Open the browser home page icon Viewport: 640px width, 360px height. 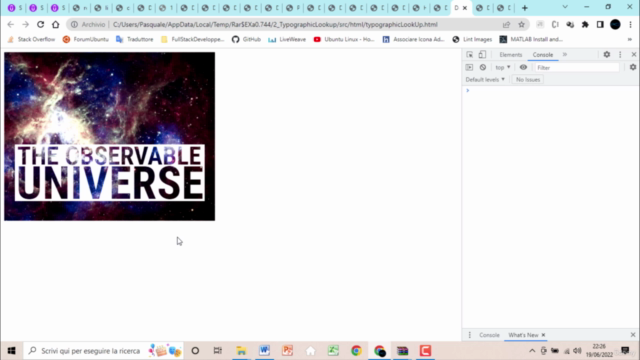pos(56,24)
